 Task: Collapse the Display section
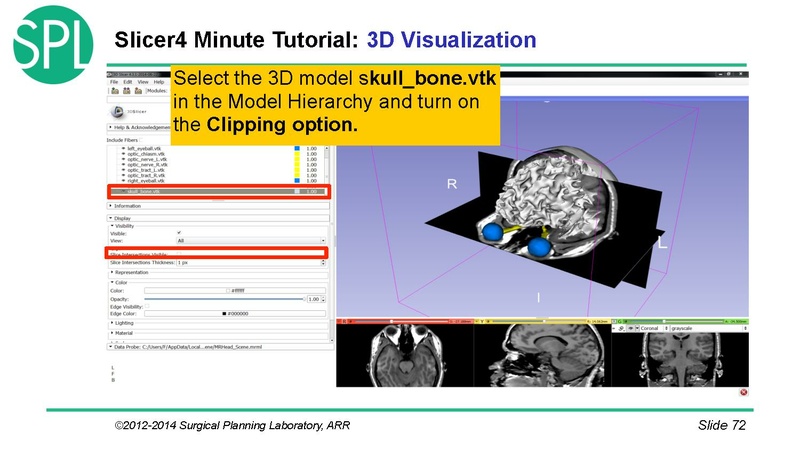click(218, 218)
